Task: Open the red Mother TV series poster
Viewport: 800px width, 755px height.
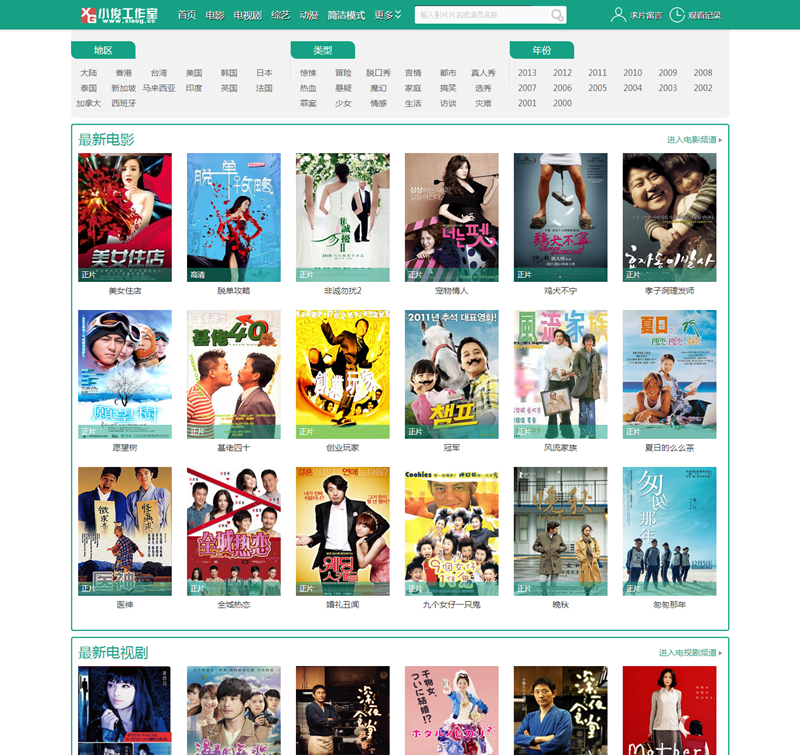Action: [x=669, y=711]
